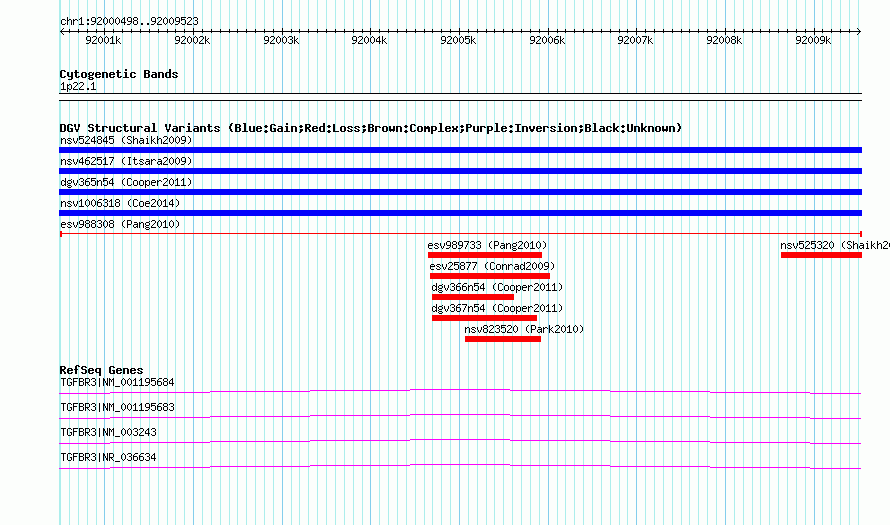Select the dgv366n54 (Cooper2011) label
The width and height of the screenshot is (890, 525).
[x=497, y=287]
